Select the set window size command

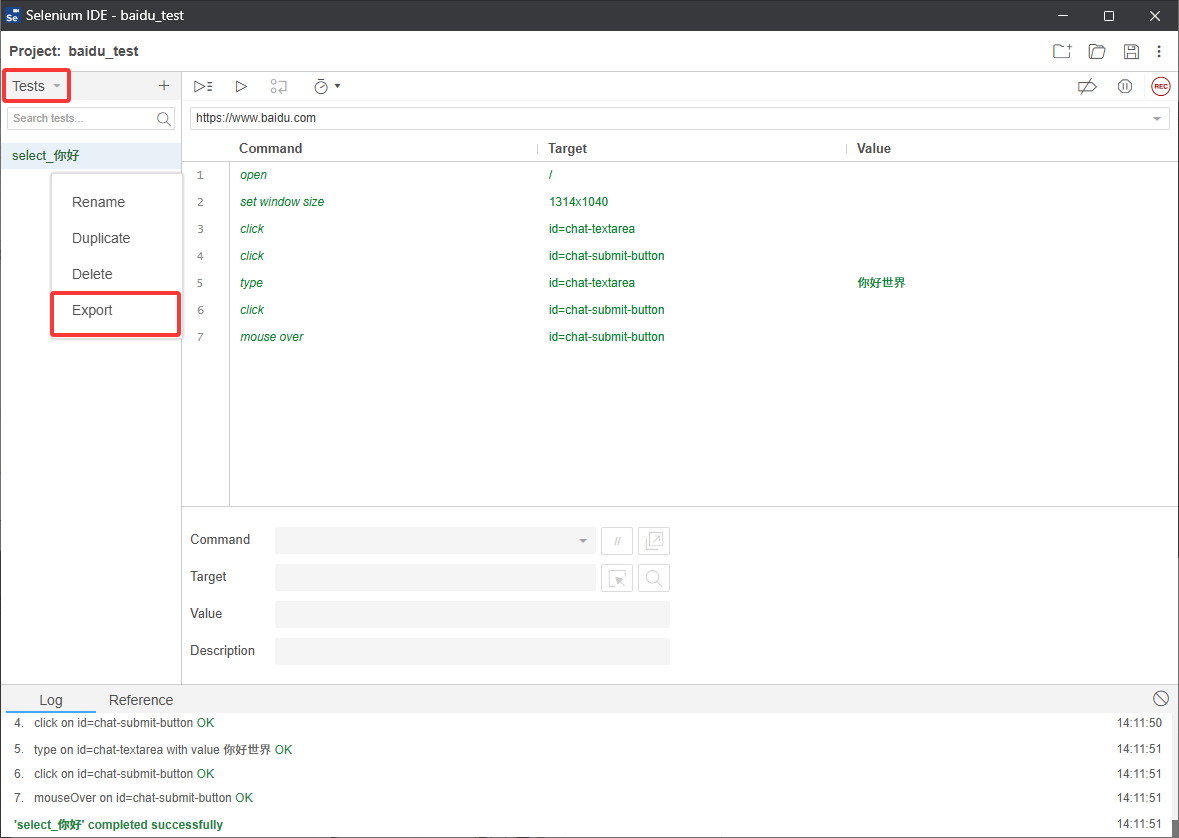pyautogui.click(x=282, y=202)
